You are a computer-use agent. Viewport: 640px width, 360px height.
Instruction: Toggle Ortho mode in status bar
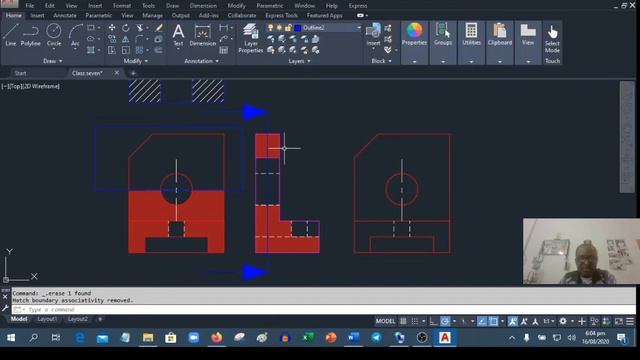tap(433, 322)
